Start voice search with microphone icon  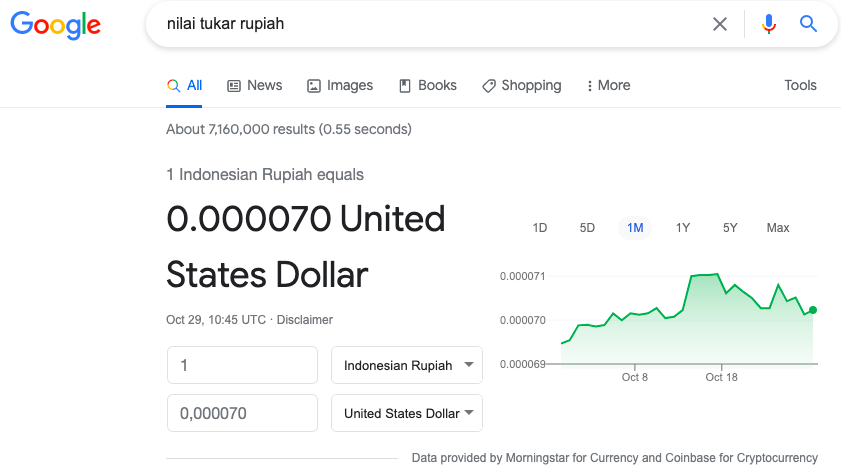(768, 24)
